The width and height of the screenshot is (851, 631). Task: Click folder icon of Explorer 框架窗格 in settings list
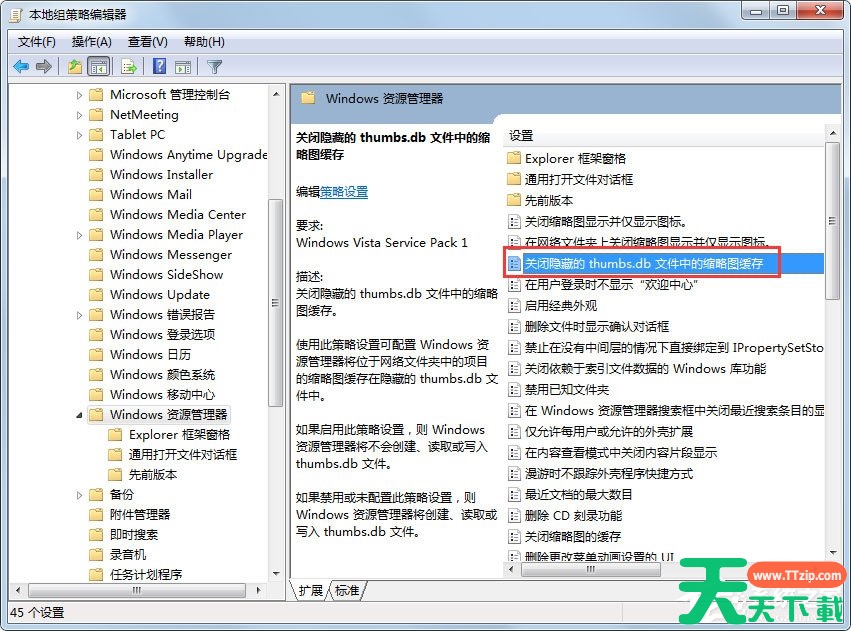pos(514,158)
